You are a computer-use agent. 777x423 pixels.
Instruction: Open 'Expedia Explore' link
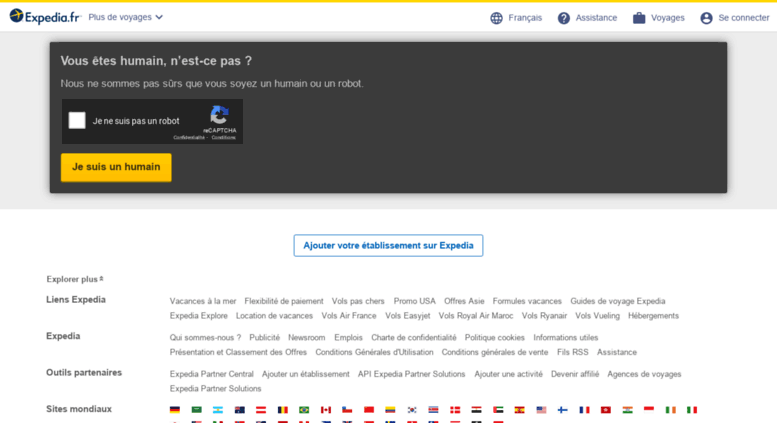coord(198,316)
